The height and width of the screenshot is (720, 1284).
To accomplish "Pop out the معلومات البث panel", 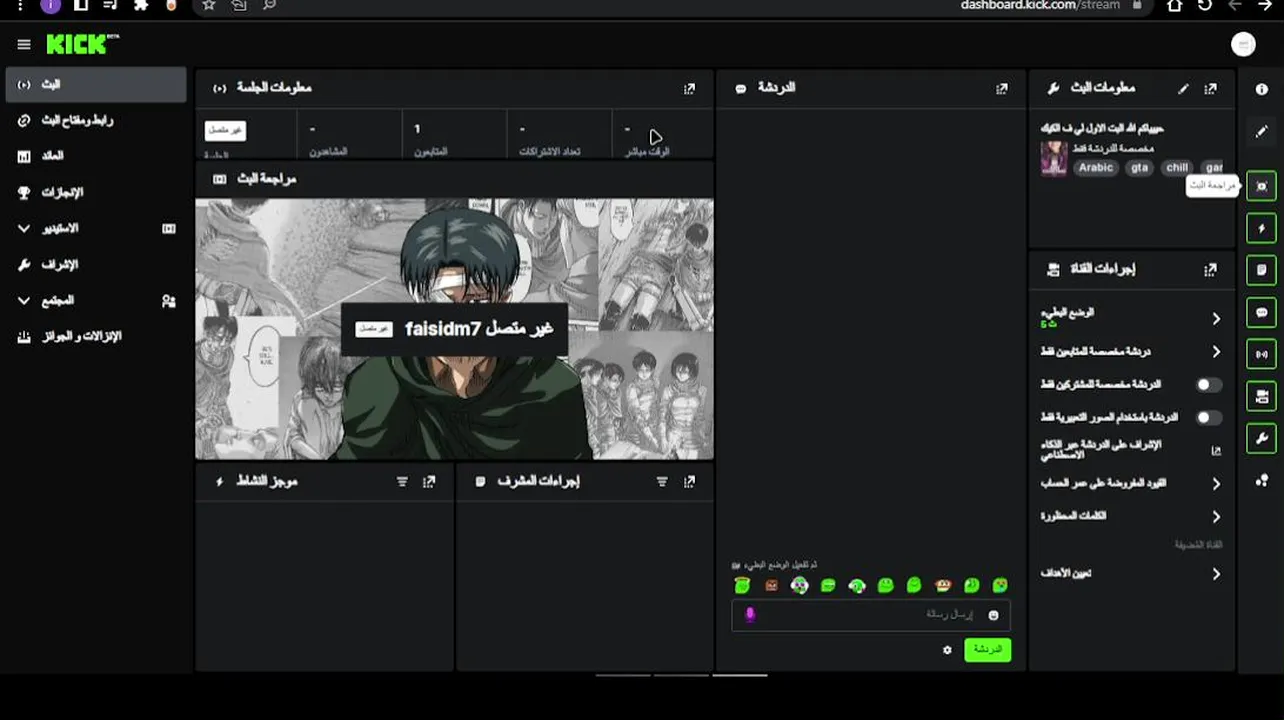I will click(1211, 89).
